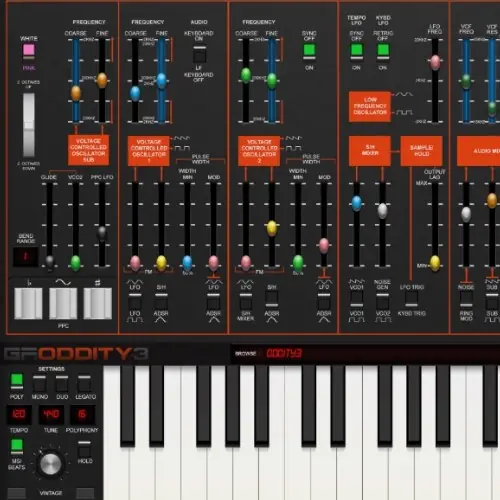500x500 pixels.
Task: Click VCO2 pulse width Mod pink slider knob
Action: [x=324, y=246]
